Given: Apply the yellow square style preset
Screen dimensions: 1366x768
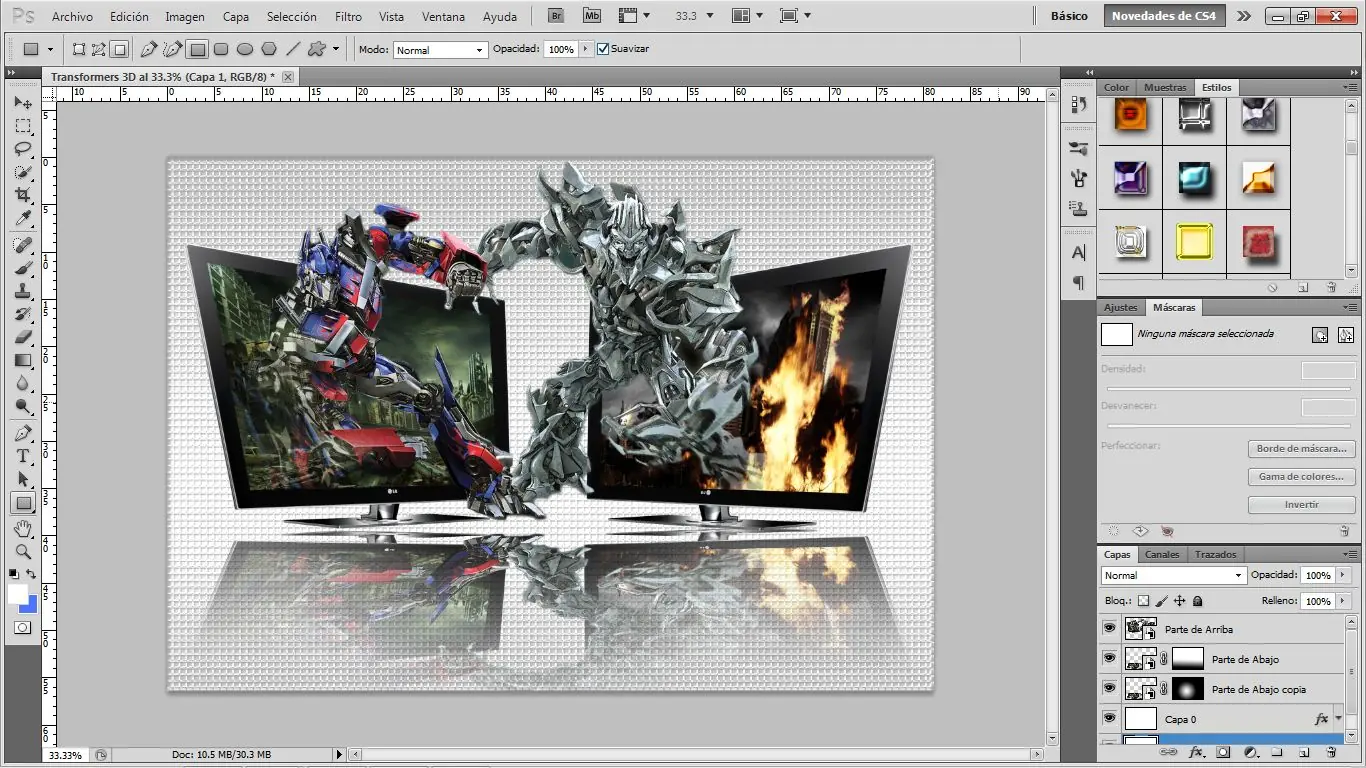Looking at the screenshot, I should pyautogui.click(x=1194, y=241).
